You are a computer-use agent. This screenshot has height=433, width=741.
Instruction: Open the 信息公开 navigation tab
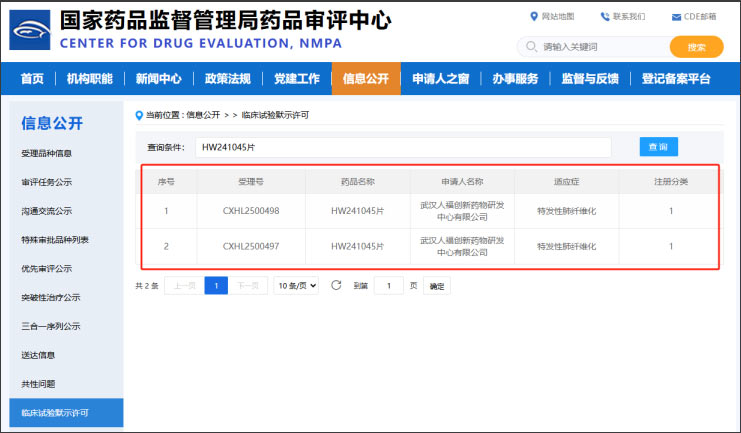pos(365,79)
